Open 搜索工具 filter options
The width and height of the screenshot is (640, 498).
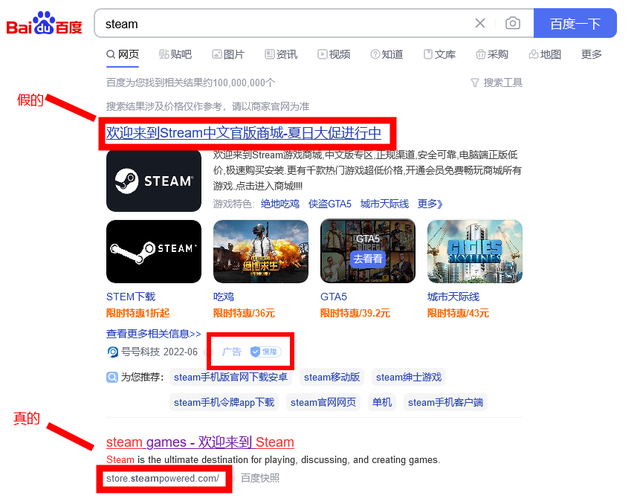click(x=497, y=83)
